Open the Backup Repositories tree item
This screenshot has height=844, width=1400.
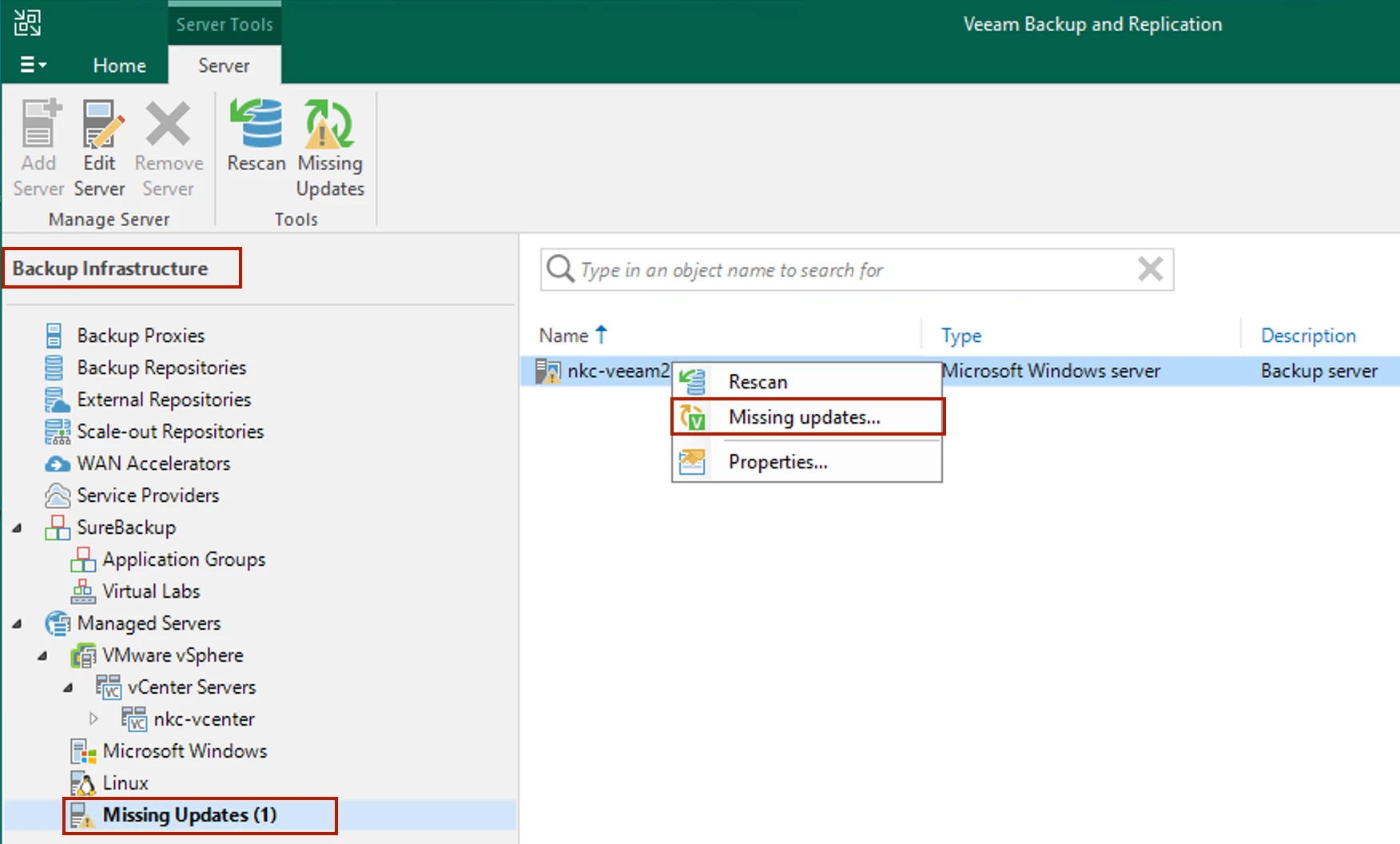tap(161, 368)
